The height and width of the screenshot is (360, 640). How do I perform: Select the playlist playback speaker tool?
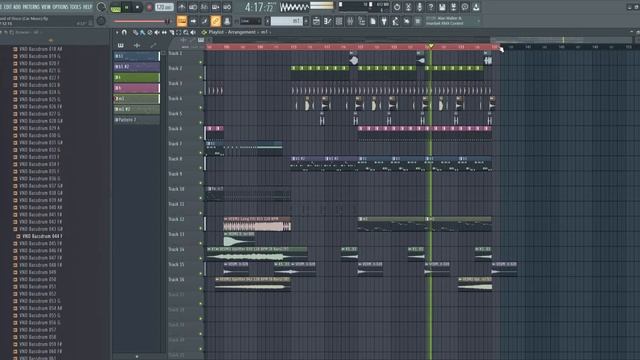193,32
